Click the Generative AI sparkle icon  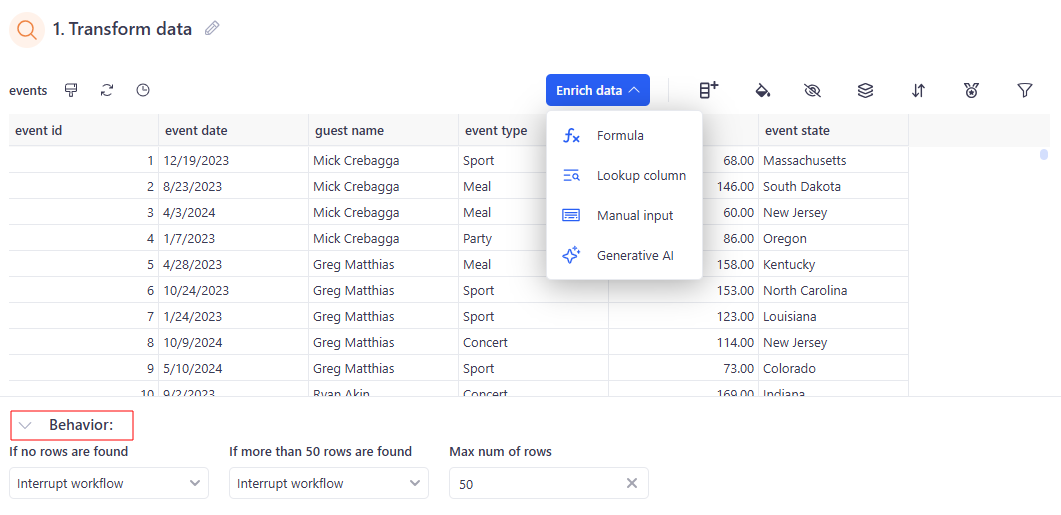click(571, 256)
